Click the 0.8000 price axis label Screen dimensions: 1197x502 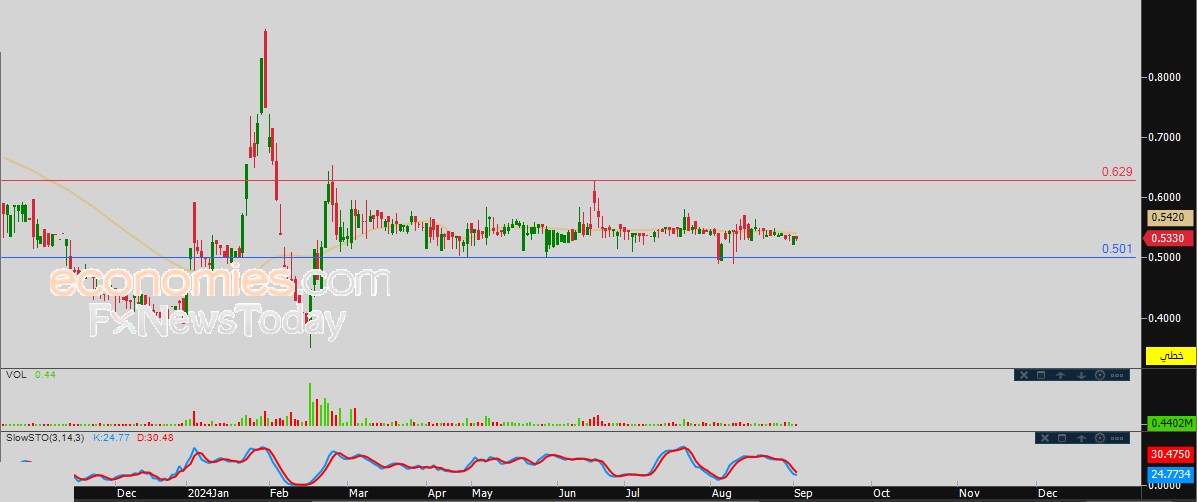click(1165, 77)
